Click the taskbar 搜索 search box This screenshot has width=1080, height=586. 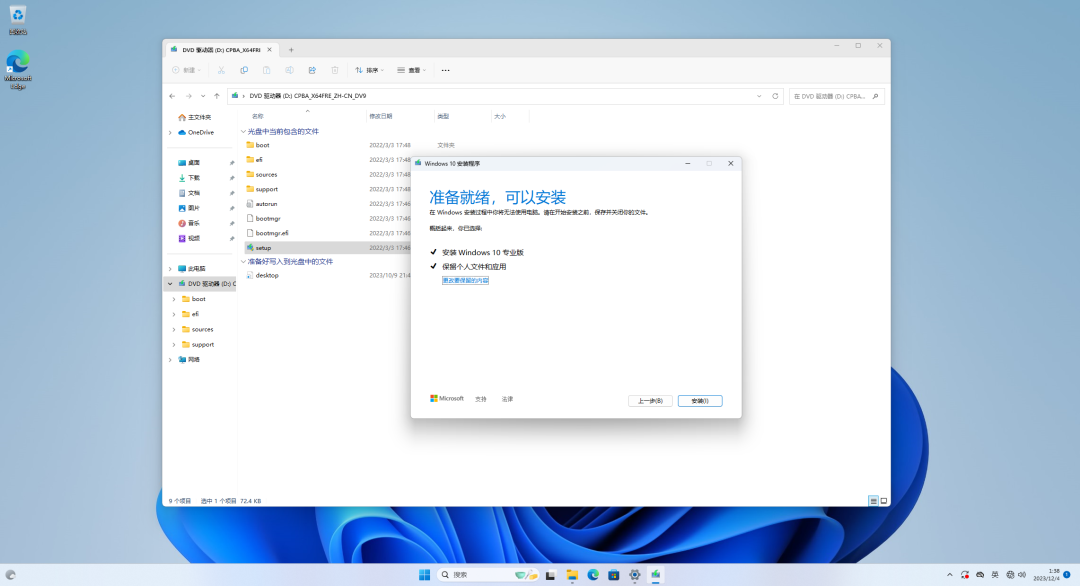(x=488, y=575)
